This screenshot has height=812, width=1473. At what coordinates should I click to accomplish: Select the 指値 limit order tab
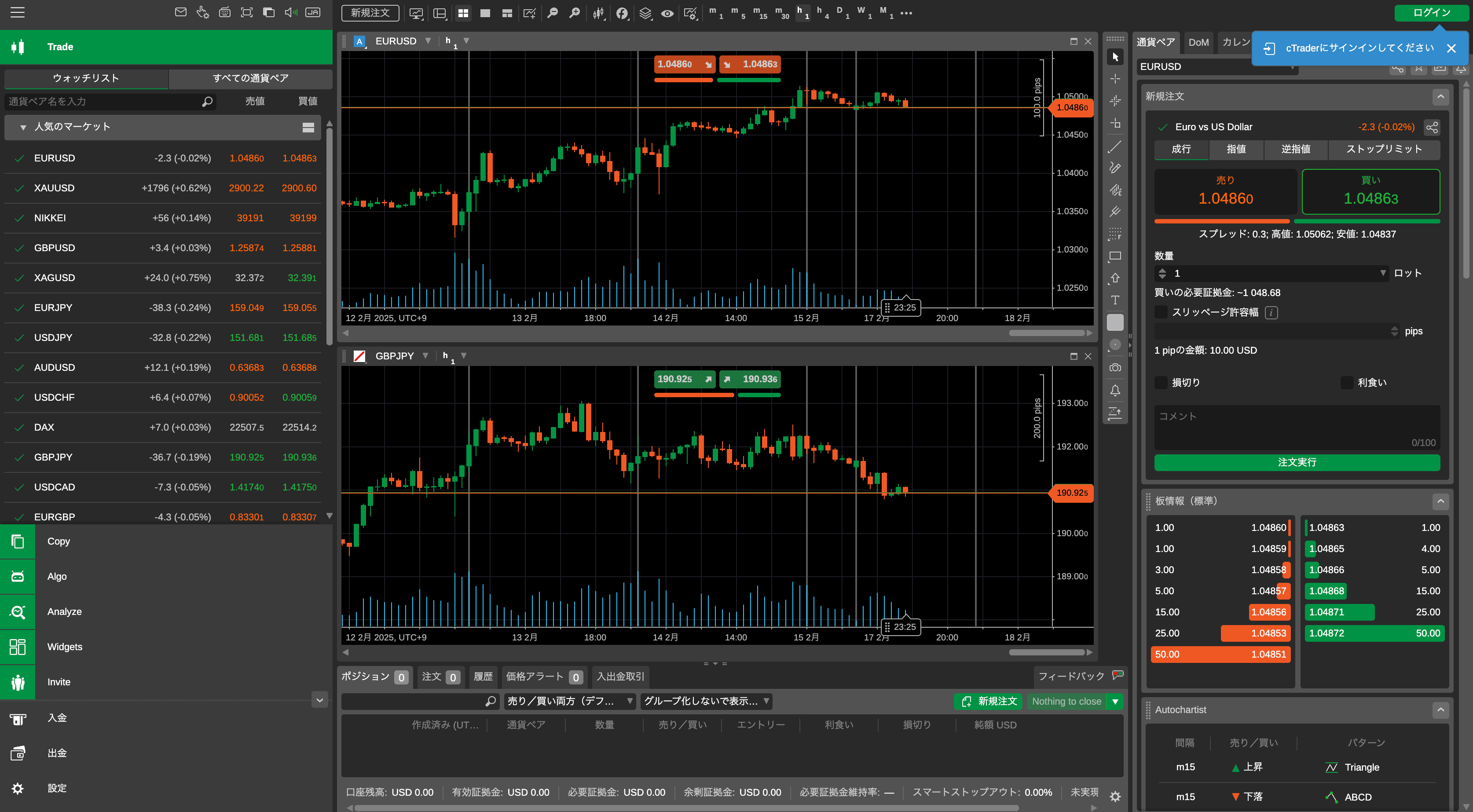click(1236, 149)
